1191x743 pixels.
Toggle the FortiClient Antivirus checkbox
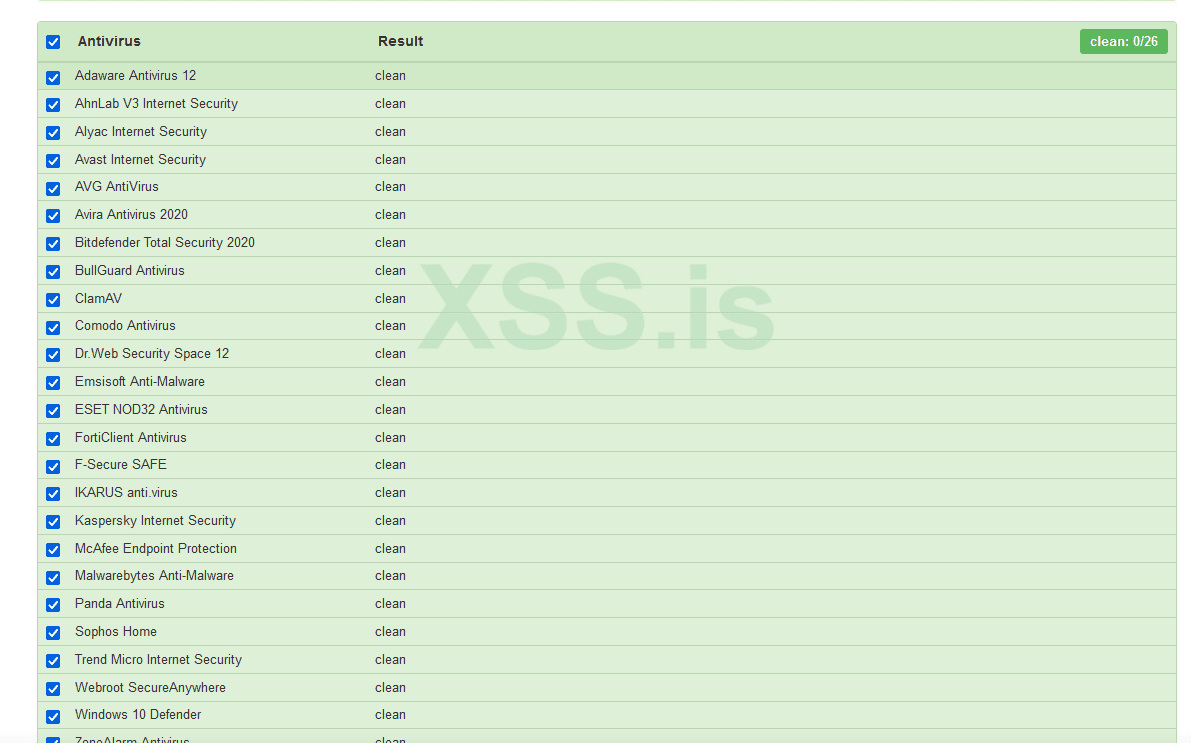[x=53, y=439]
